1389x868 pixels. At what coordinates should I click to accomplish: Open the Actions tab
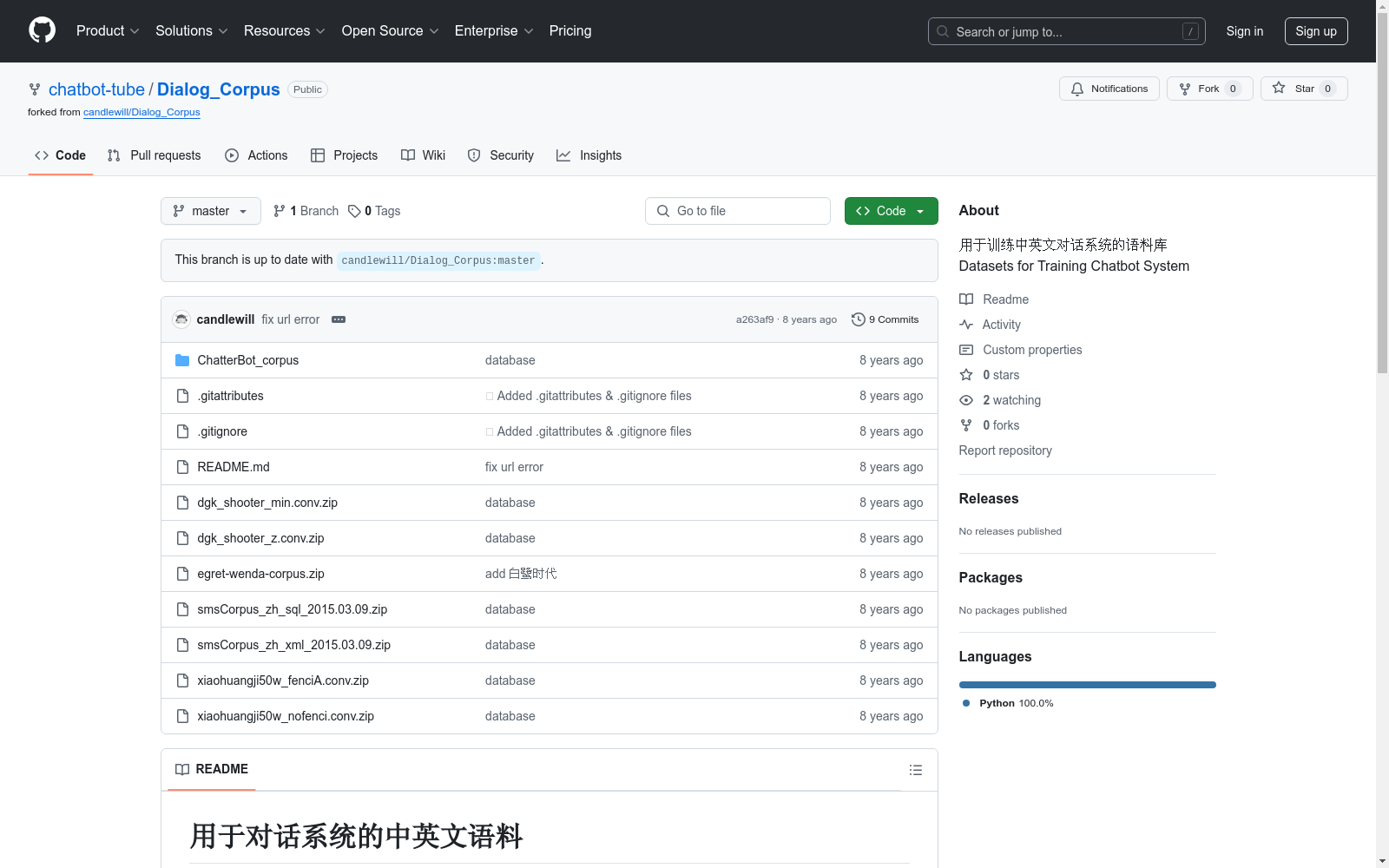[256, 155]
